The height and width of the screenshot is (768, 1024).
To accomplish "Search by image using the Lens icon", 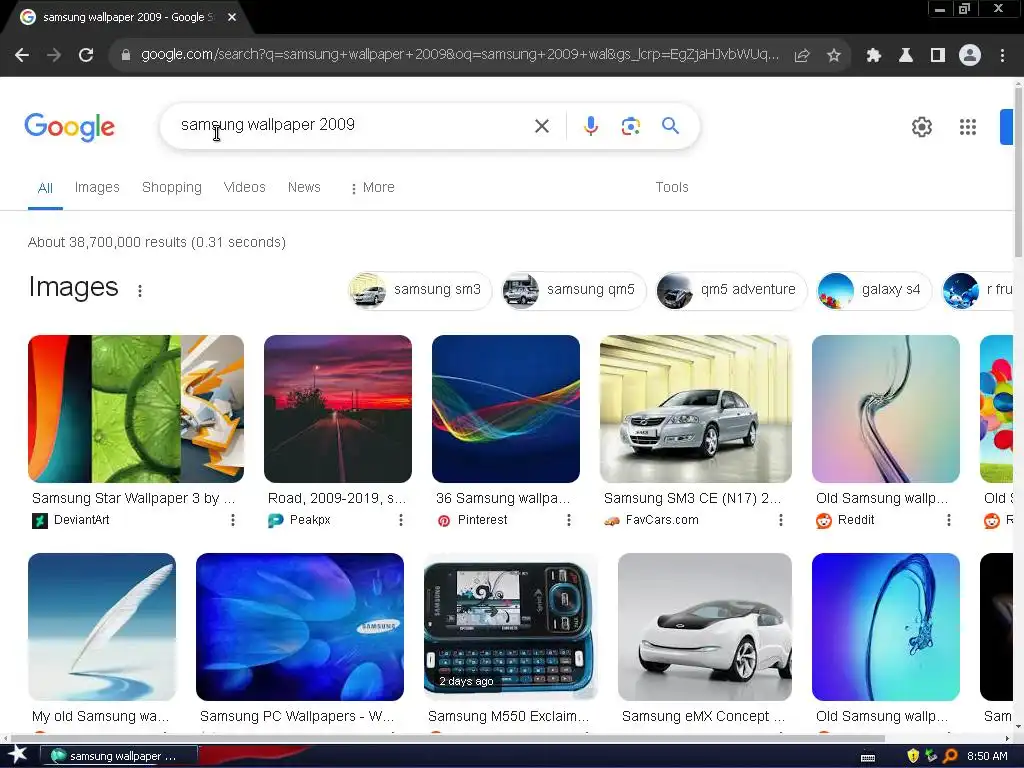I will (x=631, y=126).
